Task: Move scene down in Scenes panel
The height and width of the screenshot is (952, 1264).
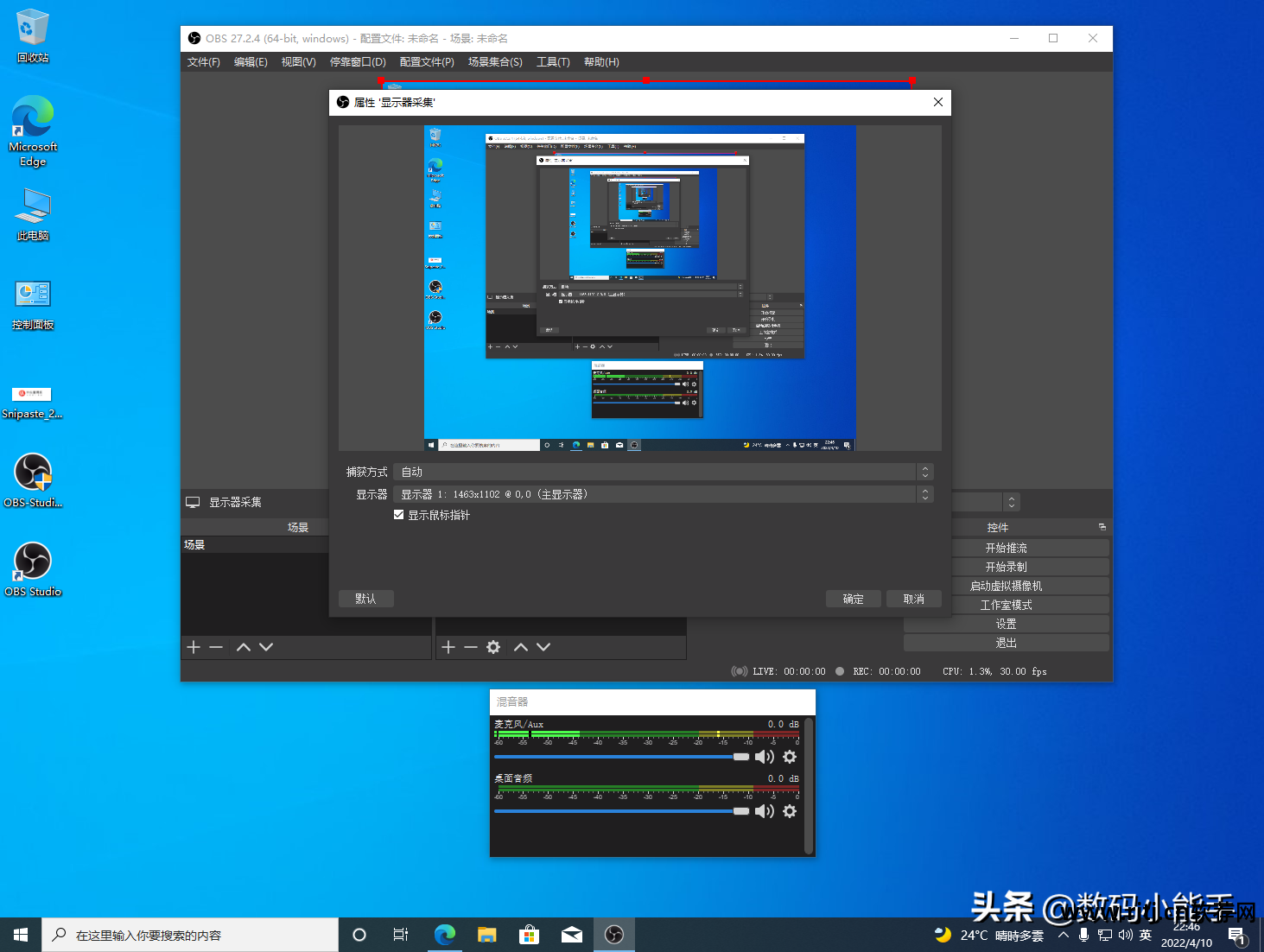Action: pyautogui.click(x=266, y=647)
